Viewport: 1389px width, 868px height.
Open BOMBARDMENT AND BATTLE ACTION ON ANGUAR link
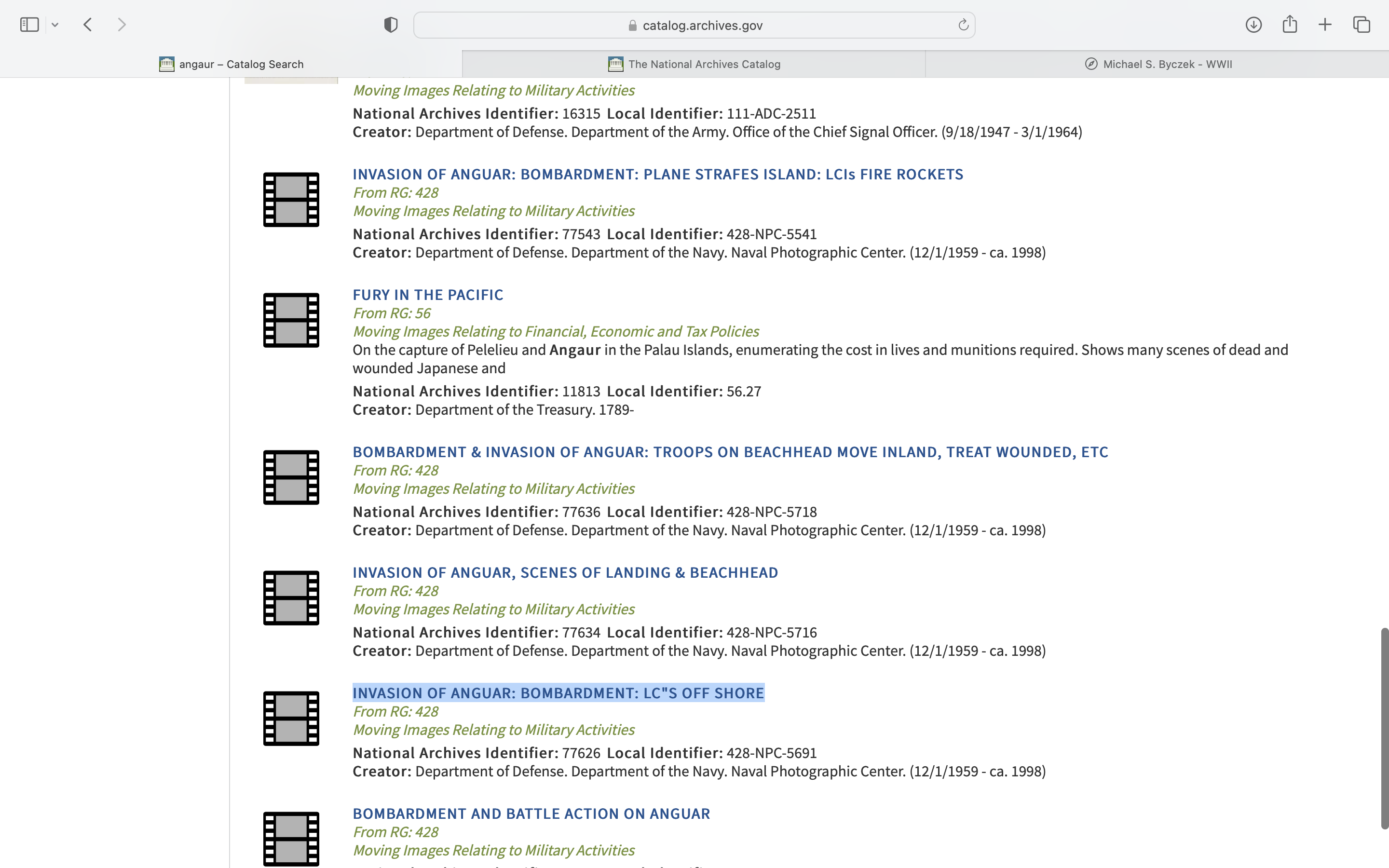pyautogui.click(x=531, y=814)
